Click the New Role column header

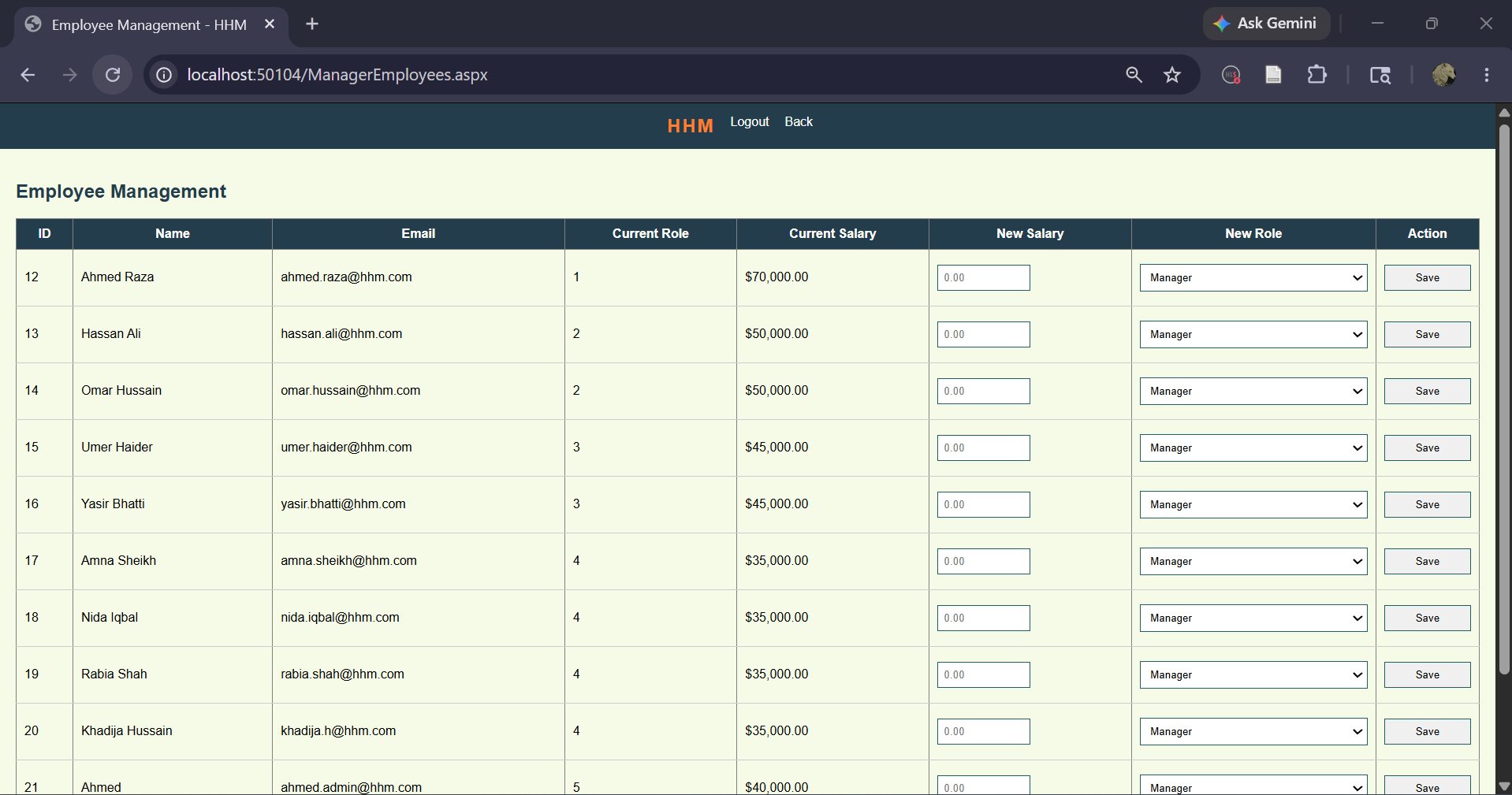(x=1253, y=233)
